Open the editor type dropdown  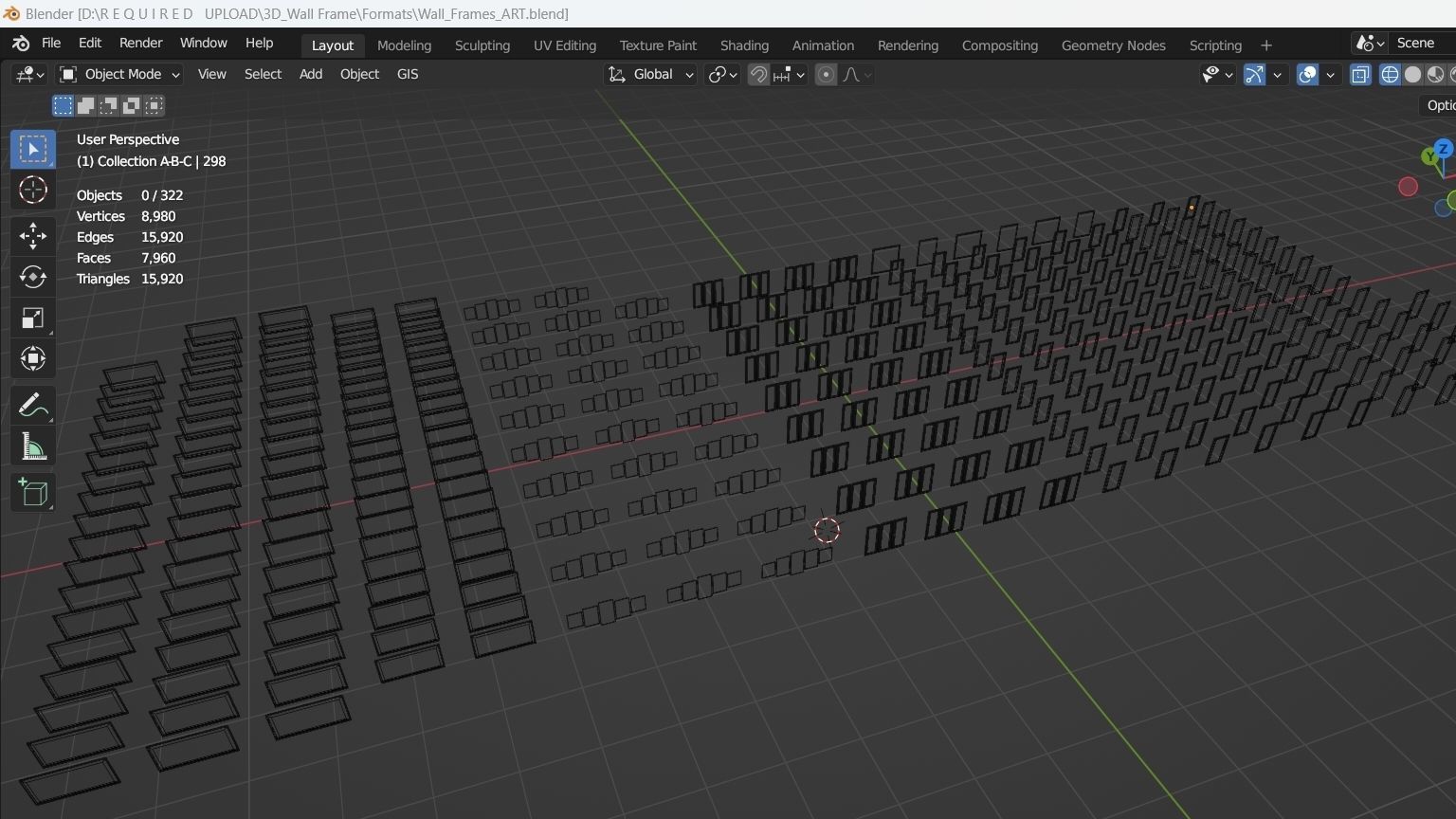click(x=28, y=74)
